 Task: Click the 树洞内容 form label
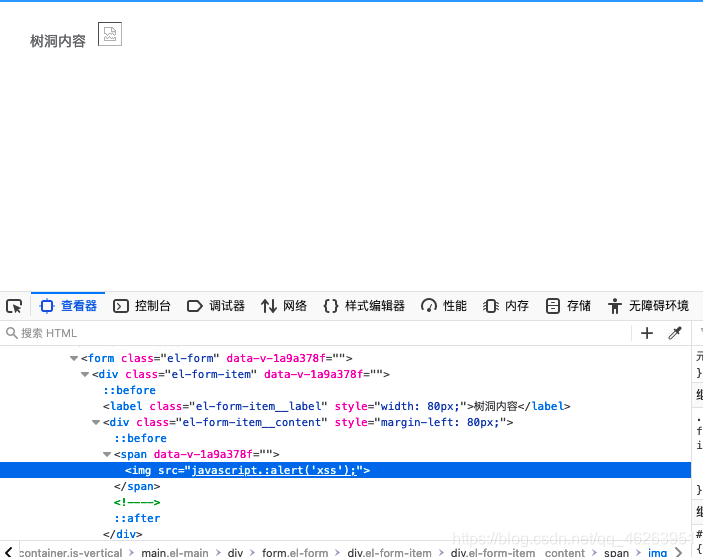point(58,41)
